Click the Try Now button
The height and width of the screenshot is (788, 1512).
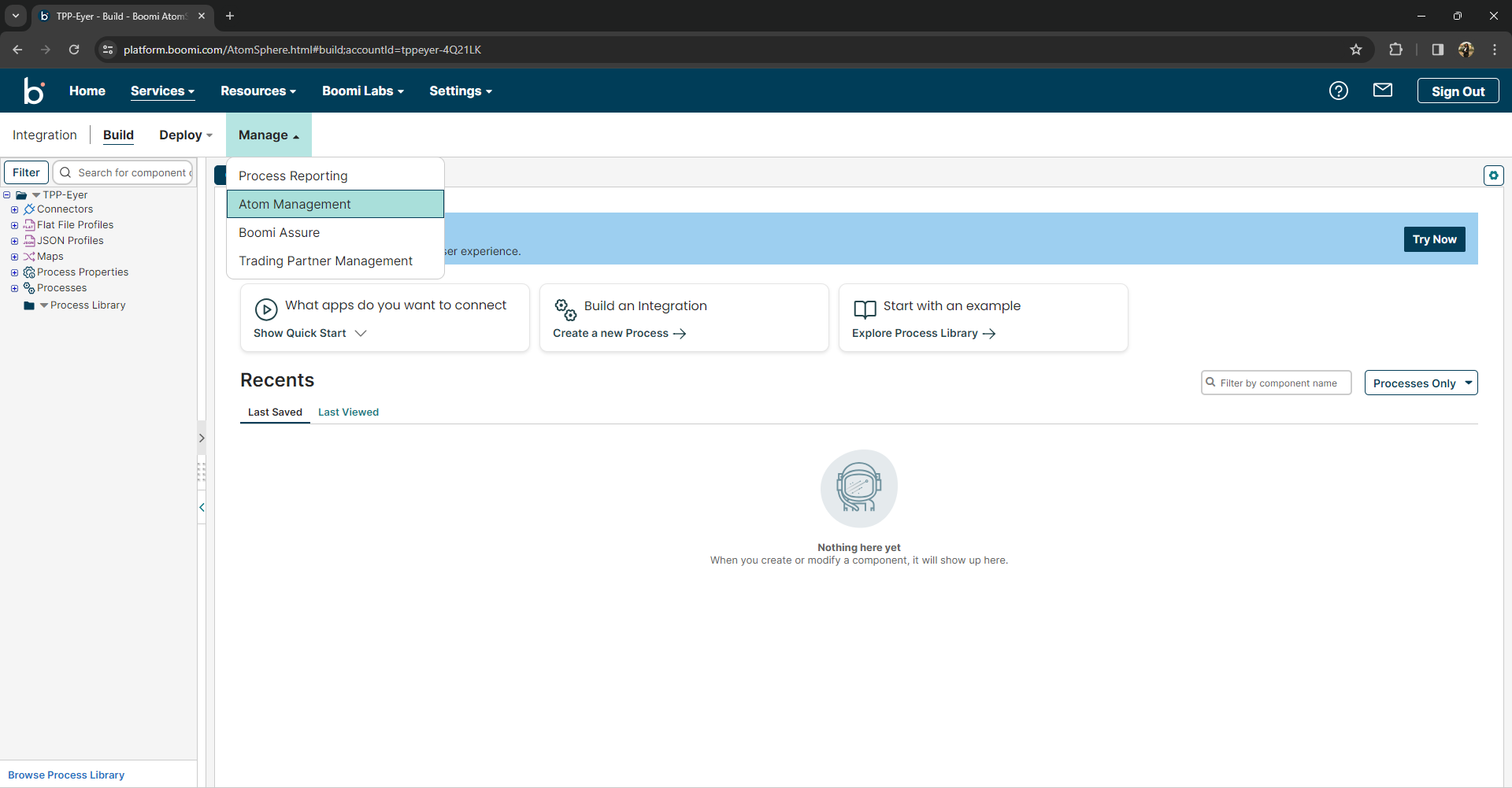(1434, 239)
